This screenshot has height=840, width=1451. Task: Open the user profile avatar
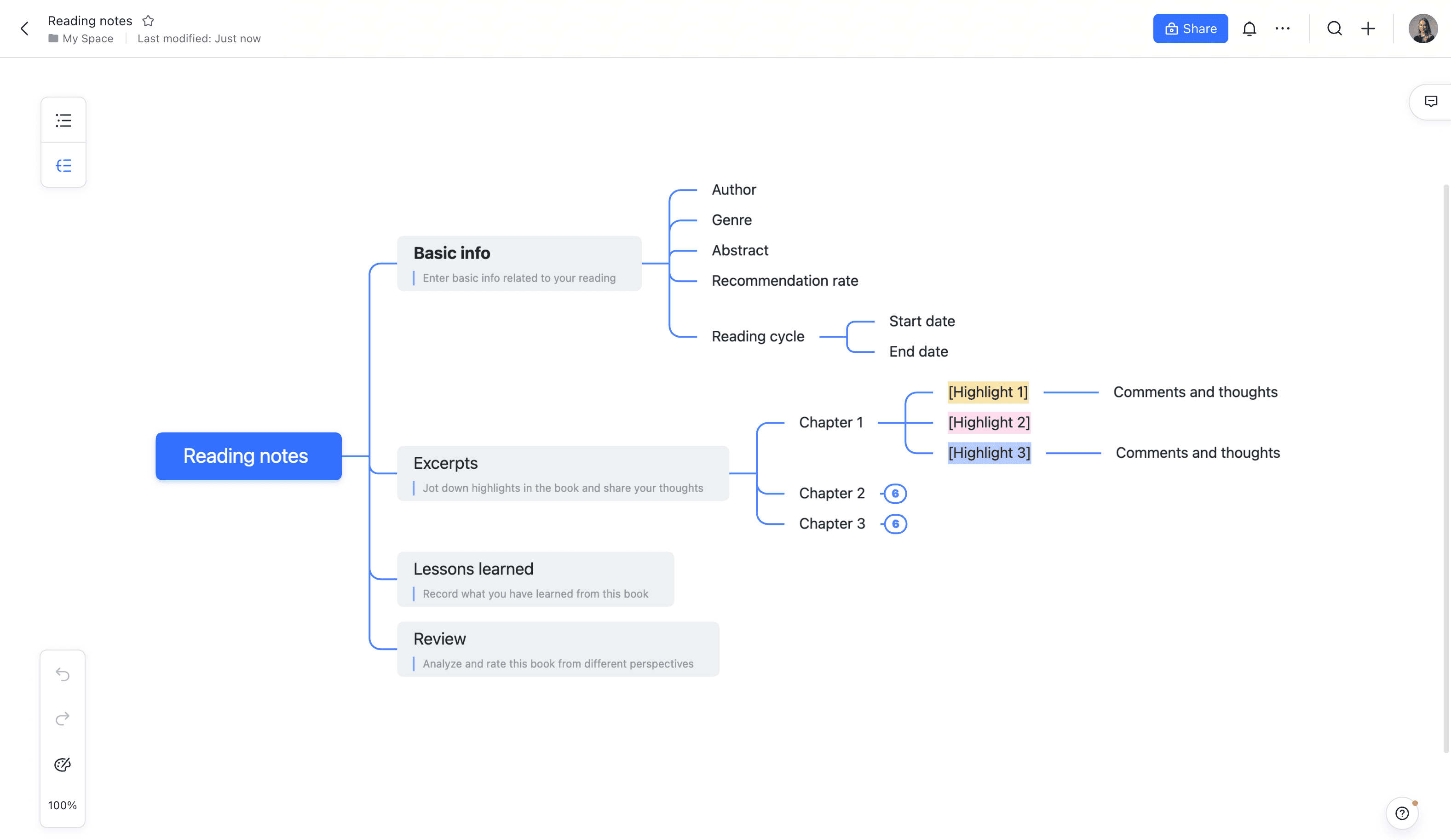(1422, 29)
